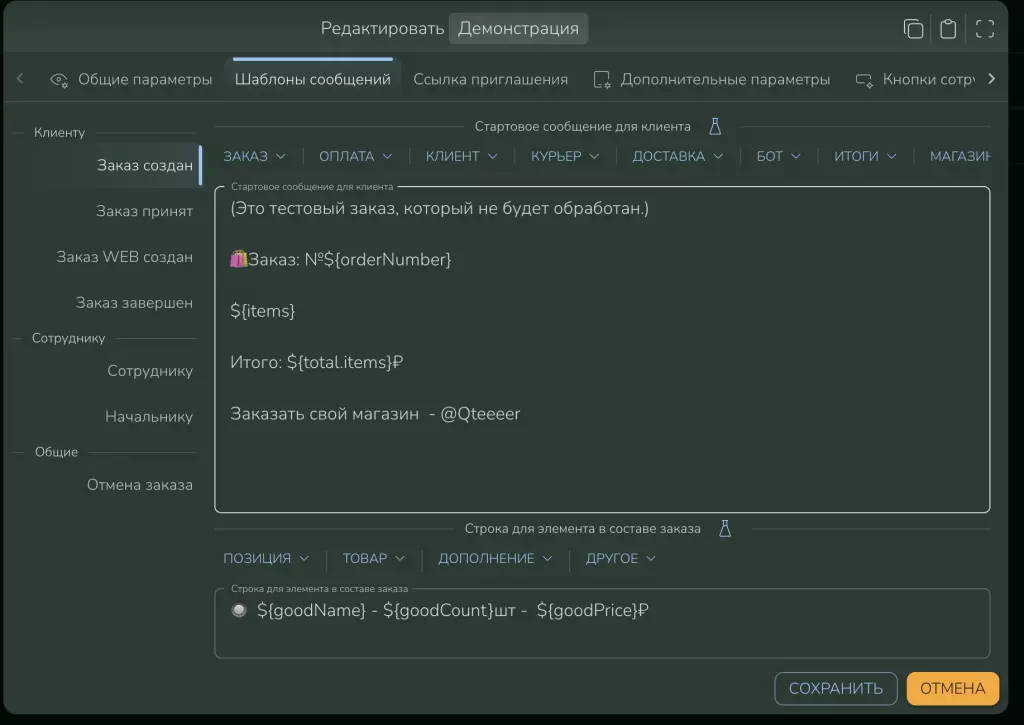Expand the ИТОГИ variables dropdown

(x=865, y=156)
